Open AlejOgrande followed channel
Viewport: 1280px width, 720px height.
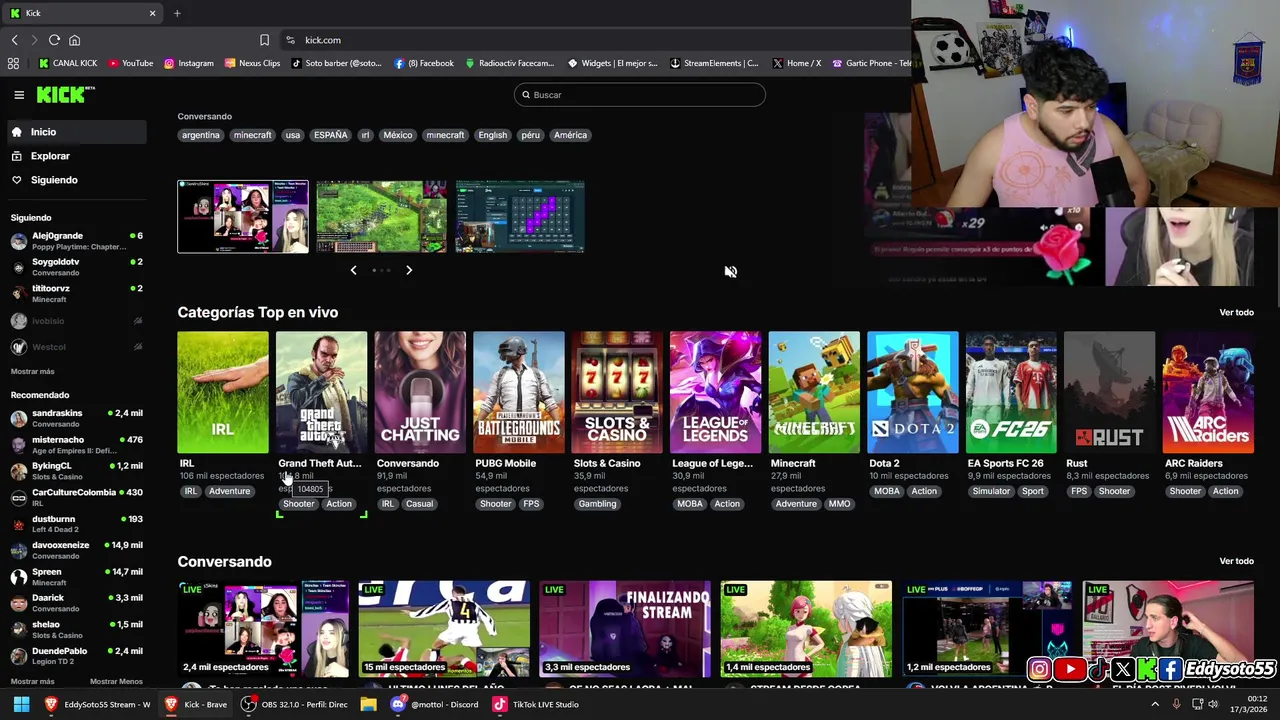point(76,241)
